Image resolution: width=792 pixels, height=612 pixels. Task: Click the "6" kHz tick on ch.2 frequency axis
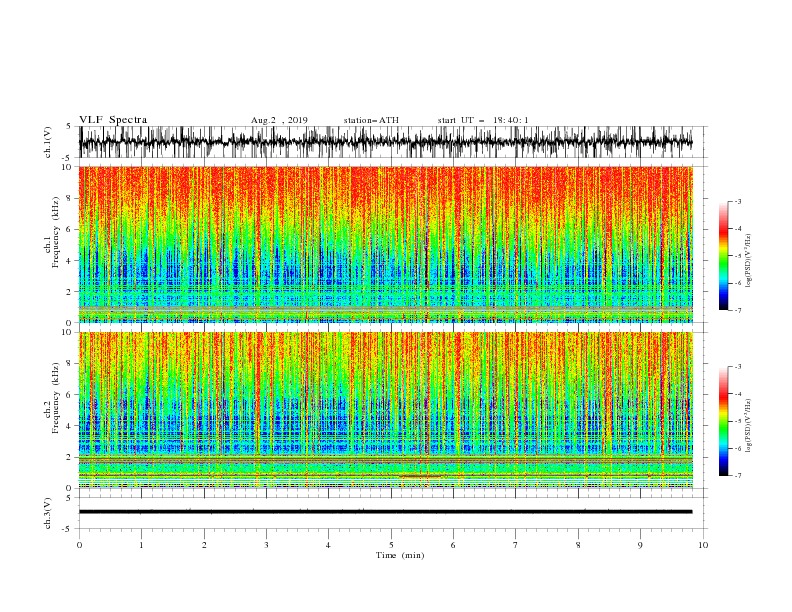click(x=70, y=395)
